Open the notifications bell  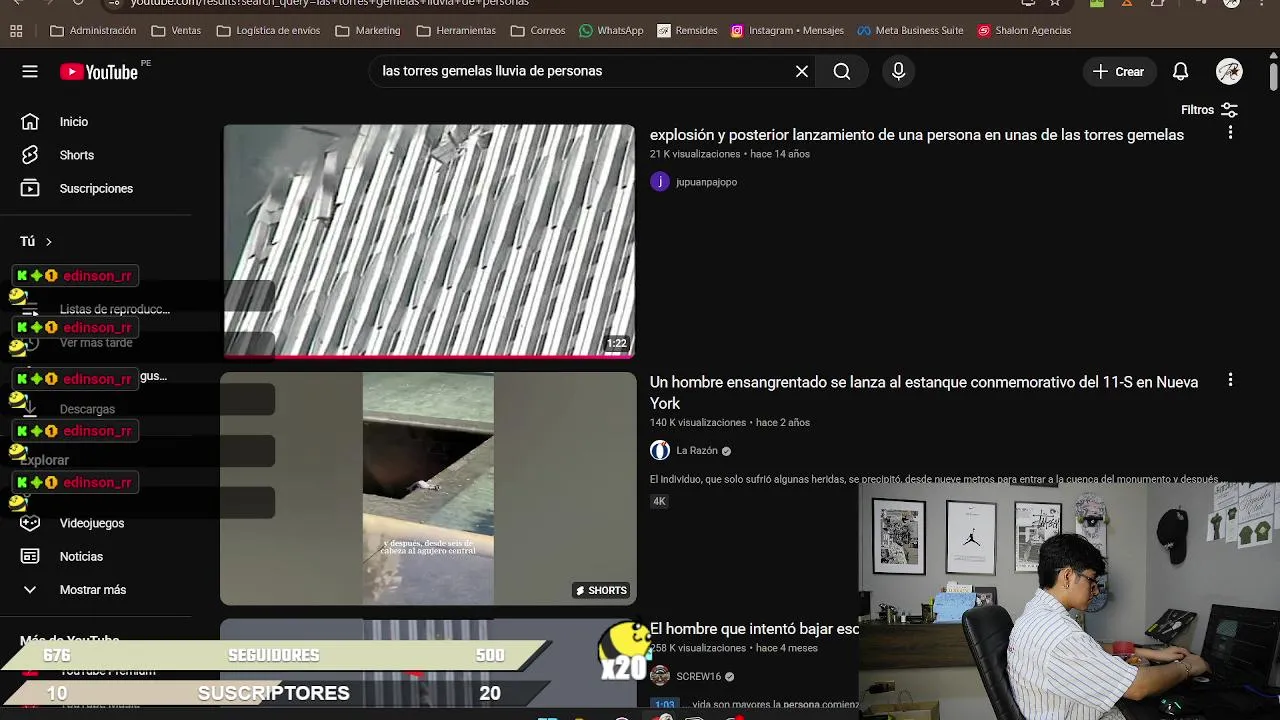[x=1181, y=71]
